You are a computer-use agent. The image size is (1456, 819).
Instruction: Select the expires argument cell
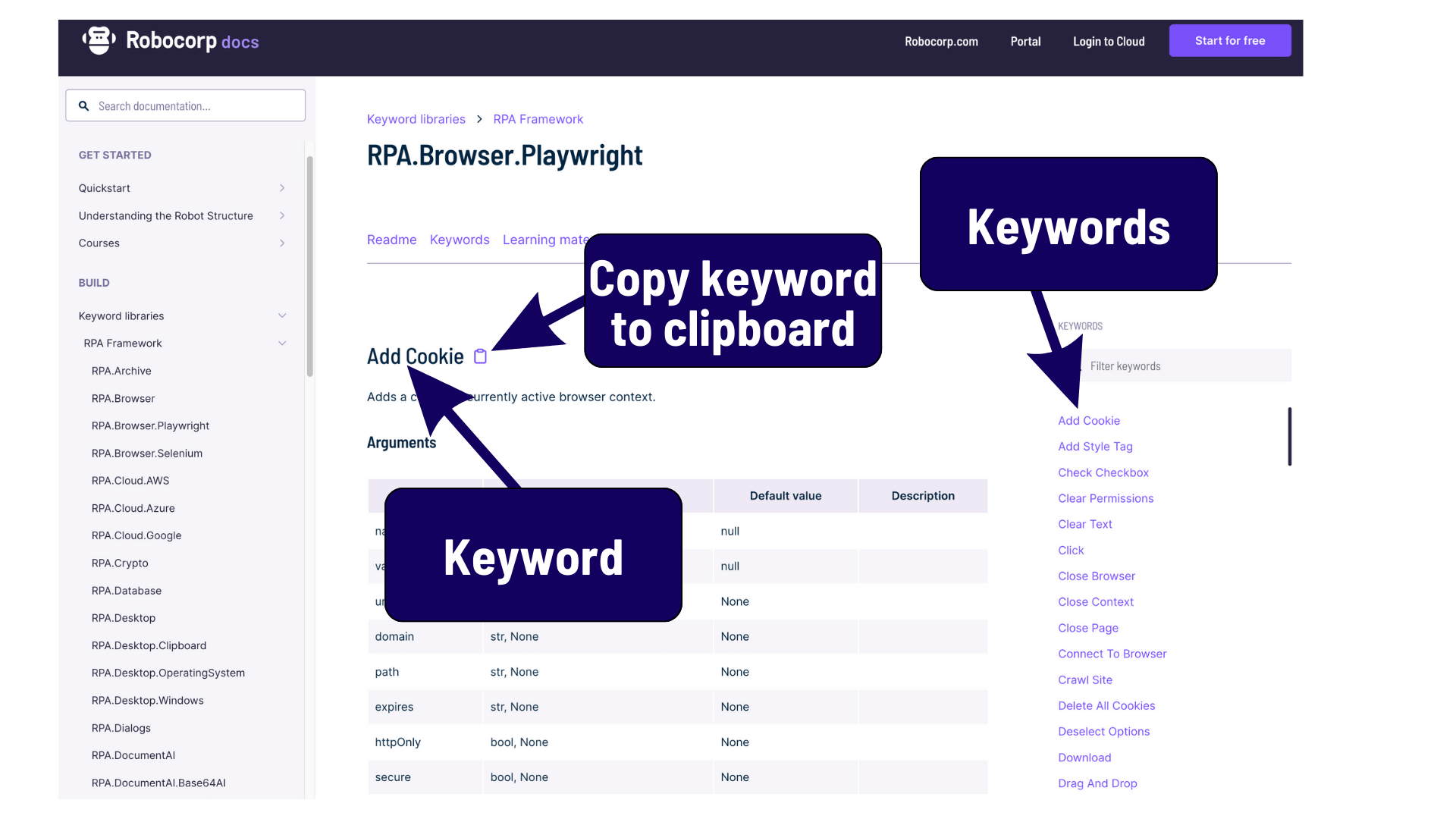pyautogui.click(x=425, y=707)
